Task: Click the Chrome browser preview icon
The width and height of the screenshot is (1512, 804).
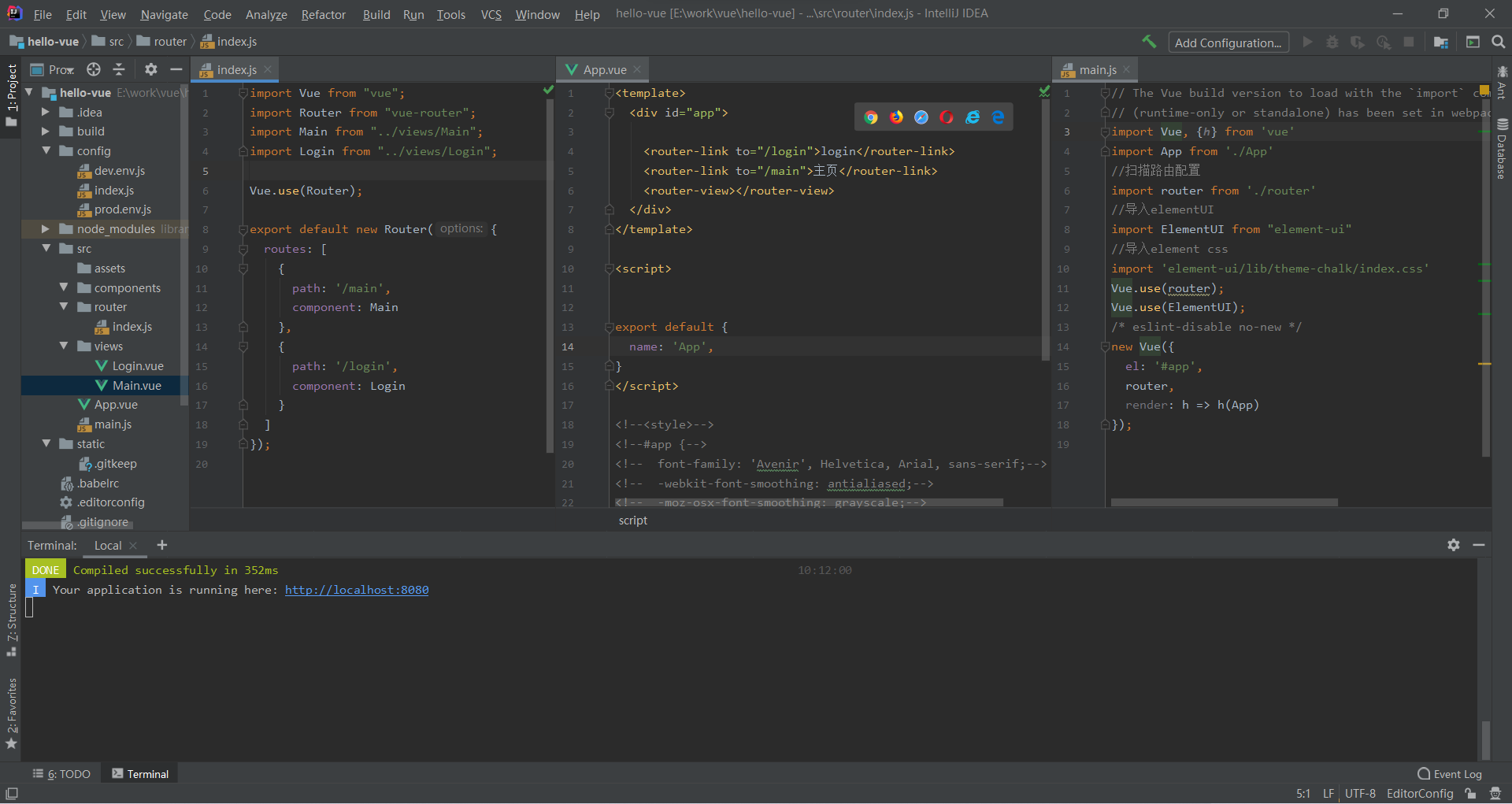Action: pos(871,117)
